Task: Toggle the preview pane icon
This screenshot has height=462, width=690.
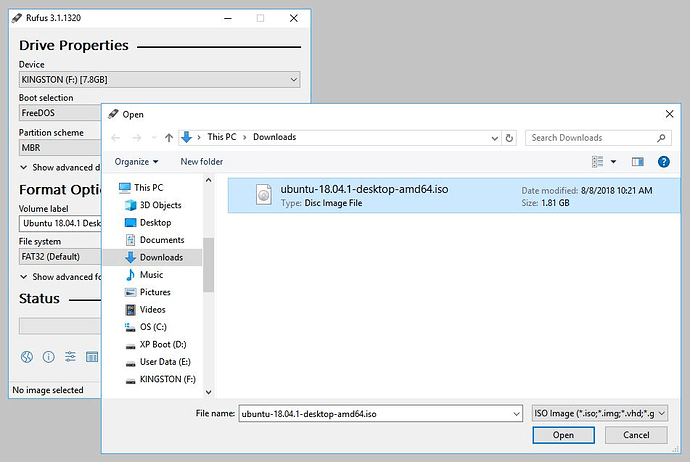Action: coord(638,162)
